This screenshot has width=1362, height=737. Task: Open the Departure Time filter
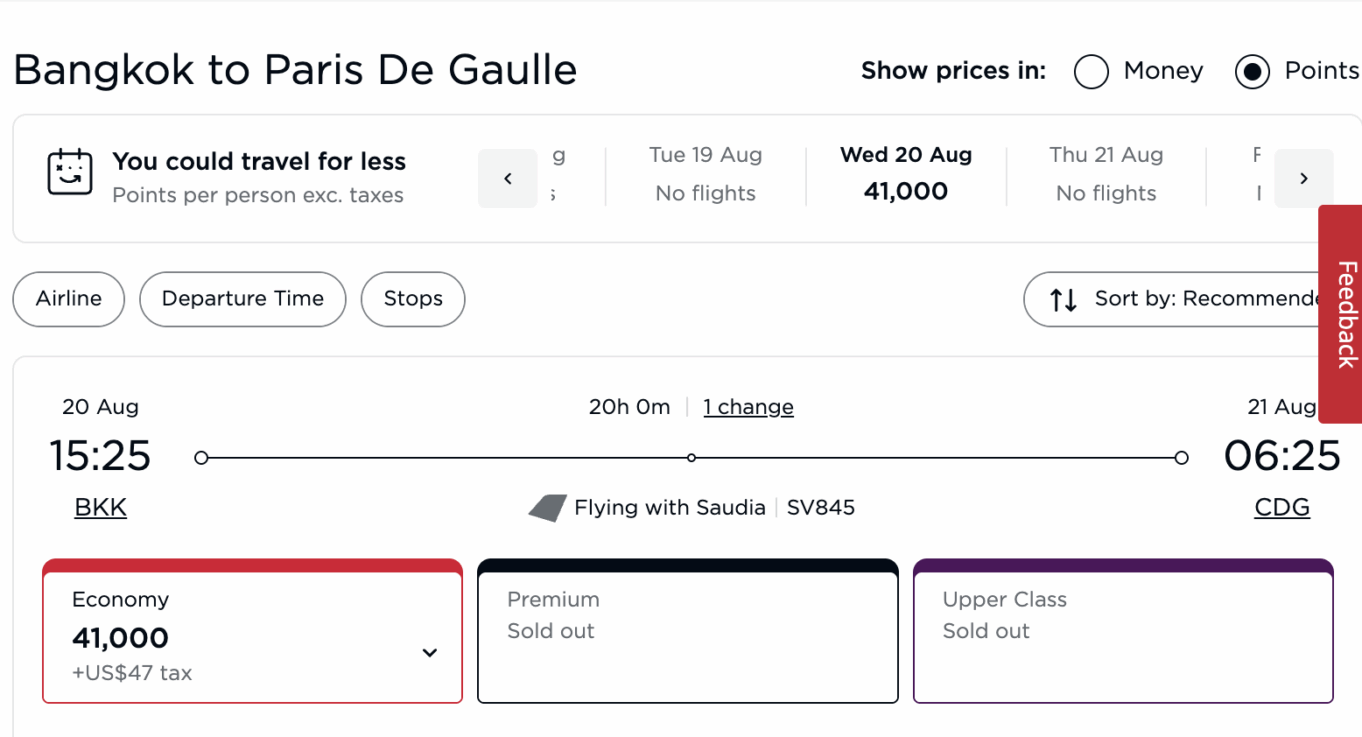pos(243,299)
